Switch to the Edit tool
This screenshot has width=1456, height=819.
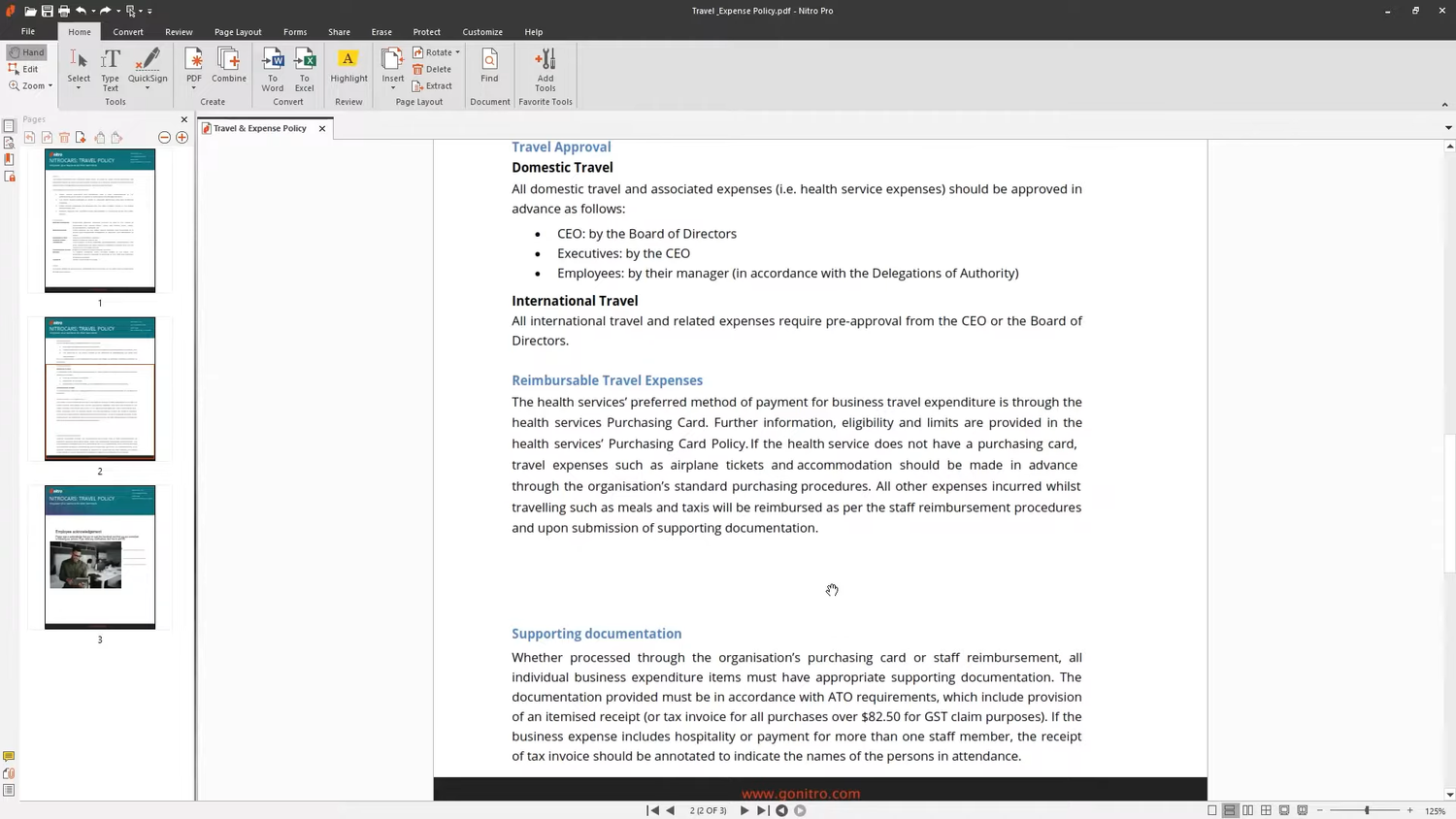pos(23,69)
